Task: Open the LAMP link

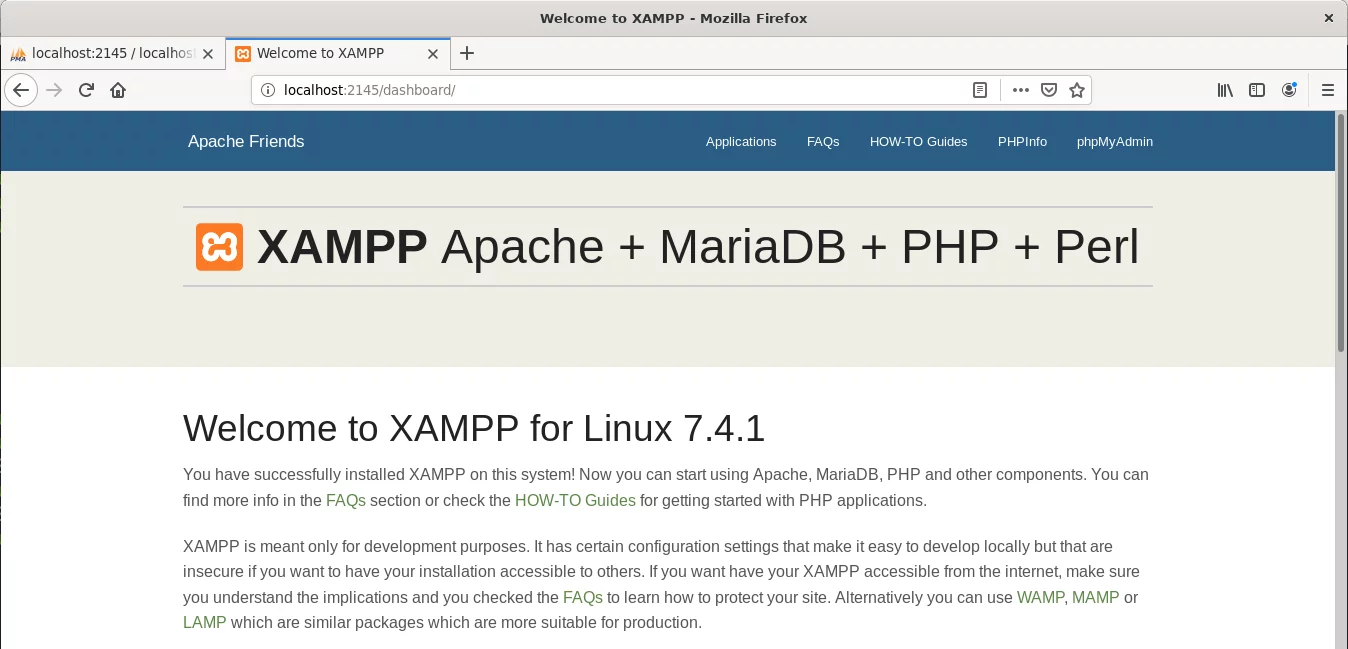Action: pos(205,622)
